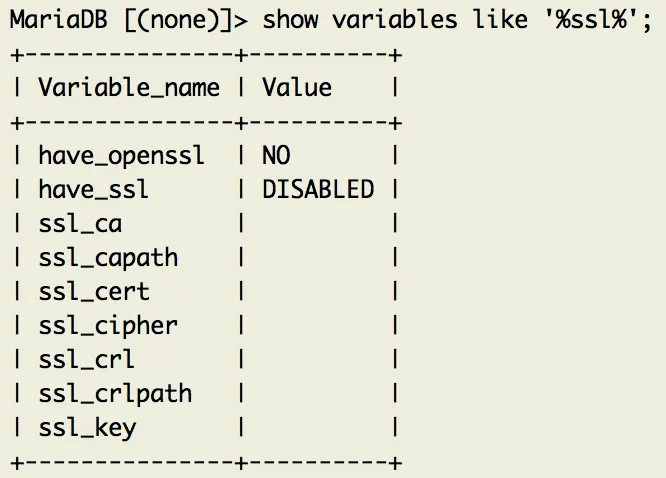Select the ssl_ca variable name
This screenshot has height=478, width=666.
pyautogui.click(x=80, y=224)
